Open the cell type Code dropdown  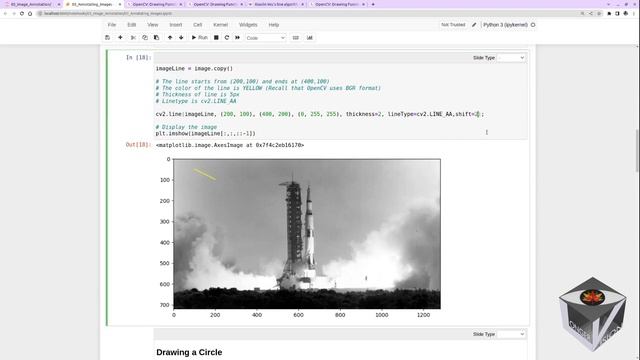click(x=265, y=38)
